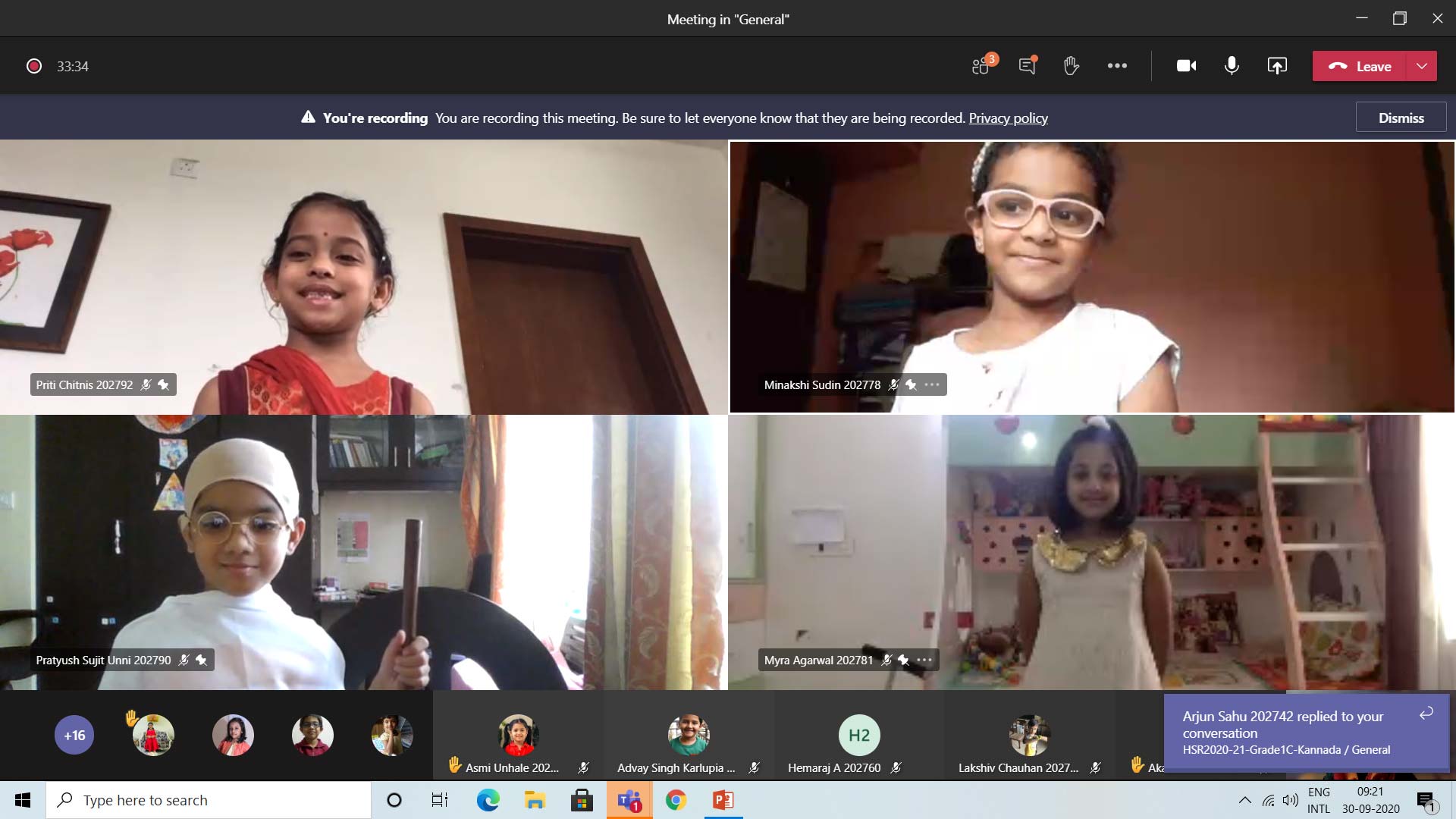Click the recording indicator icon
Viewport: 1456px width, 819px height.
point(33,66)
